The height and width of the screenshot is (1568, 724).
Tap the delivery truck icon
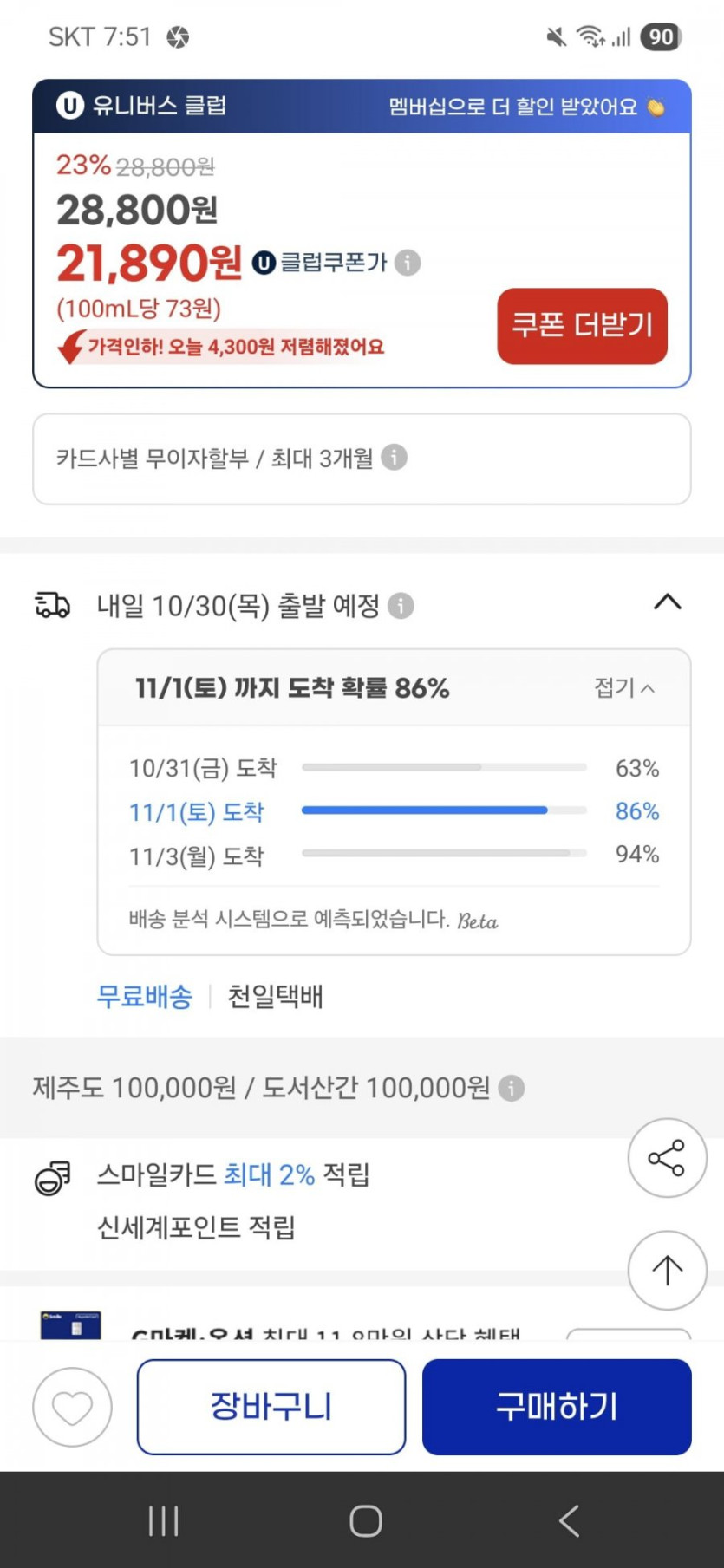[x=52, y=605]
